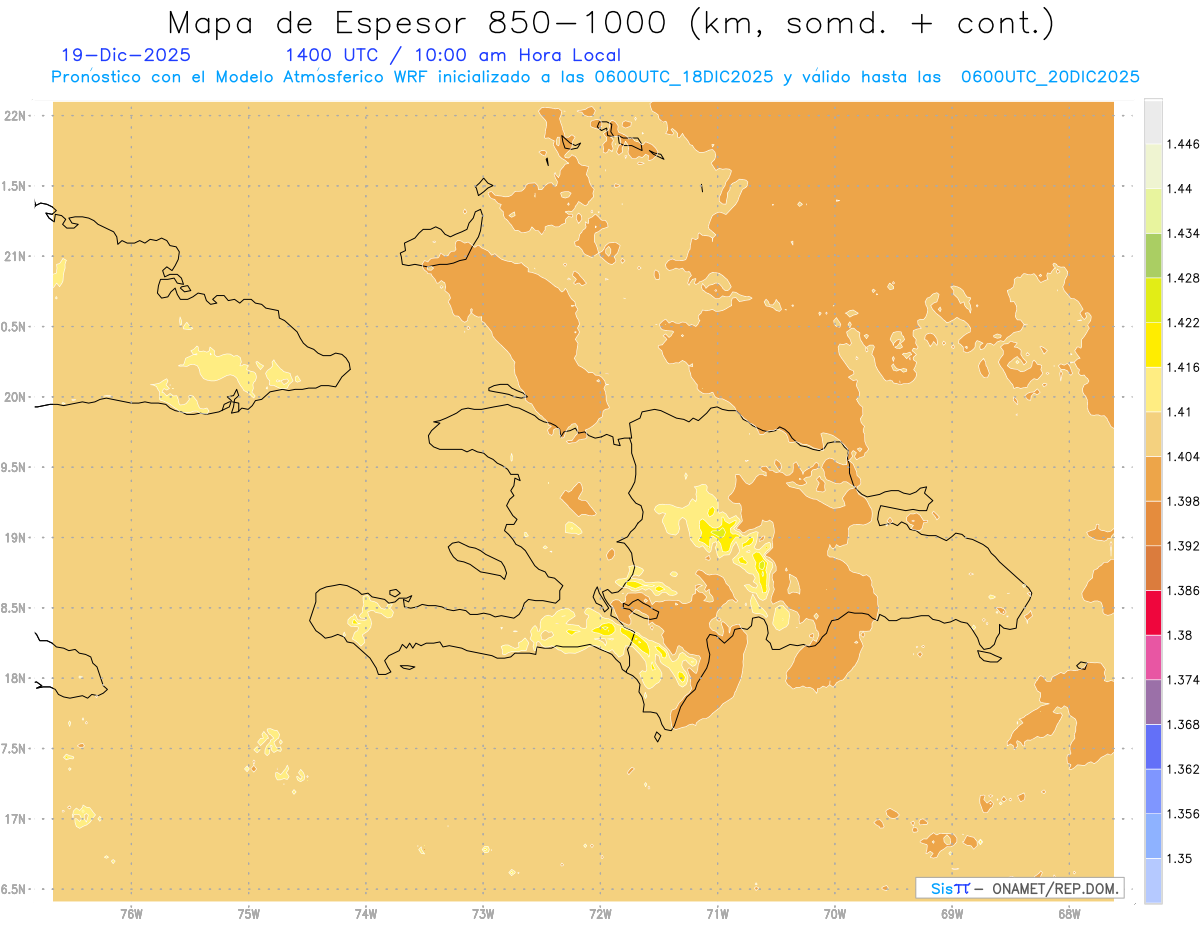
Task: Click the '18N' latitude label
Action: point(15,679)
